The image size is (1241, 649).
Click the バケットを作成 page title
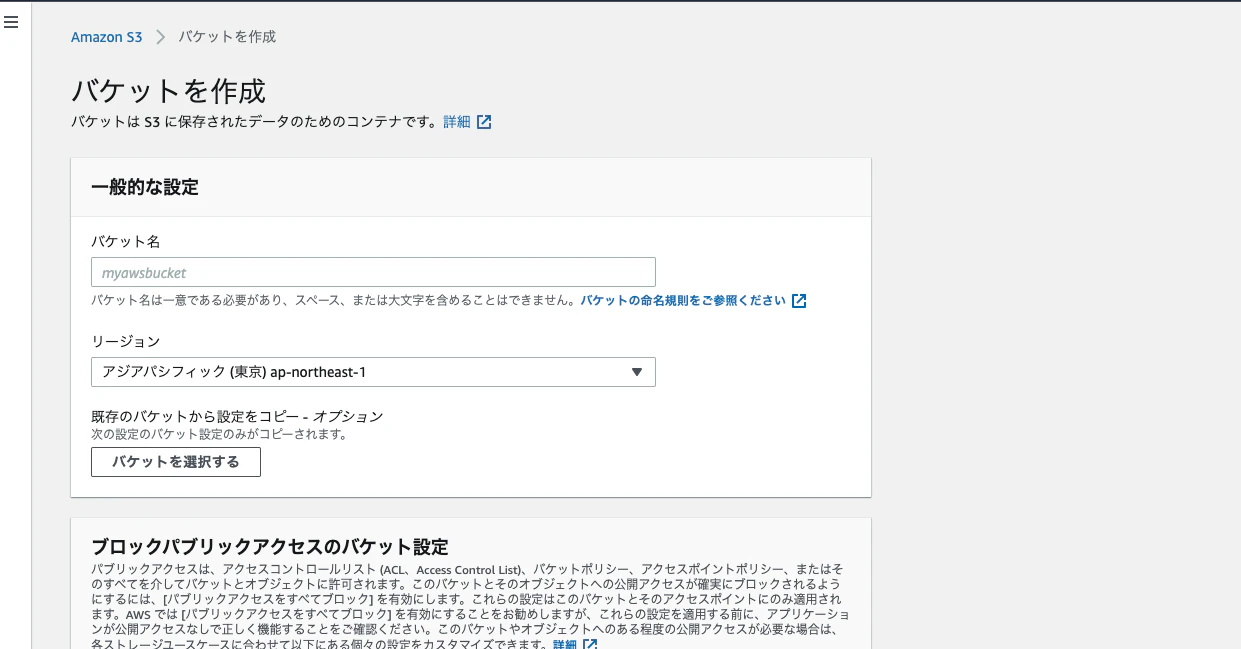168,91
